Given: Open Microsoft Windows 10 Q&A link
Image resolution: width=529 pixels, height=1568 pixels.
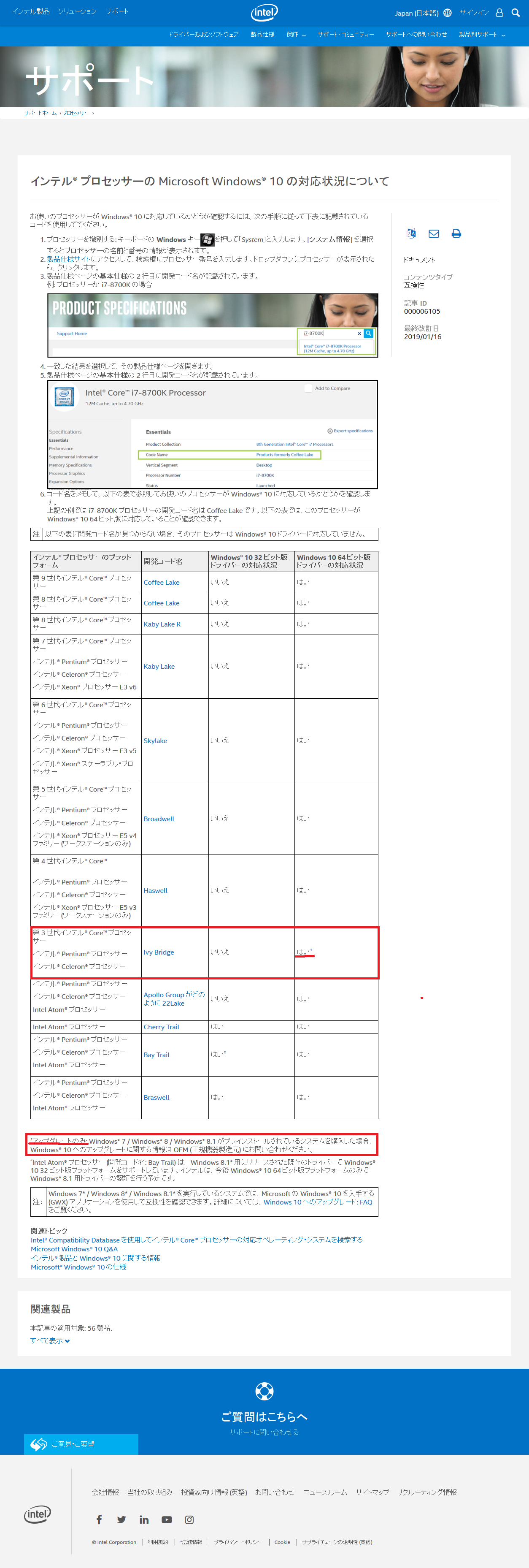Looking at the screenshot, I should click(74, 1249).
